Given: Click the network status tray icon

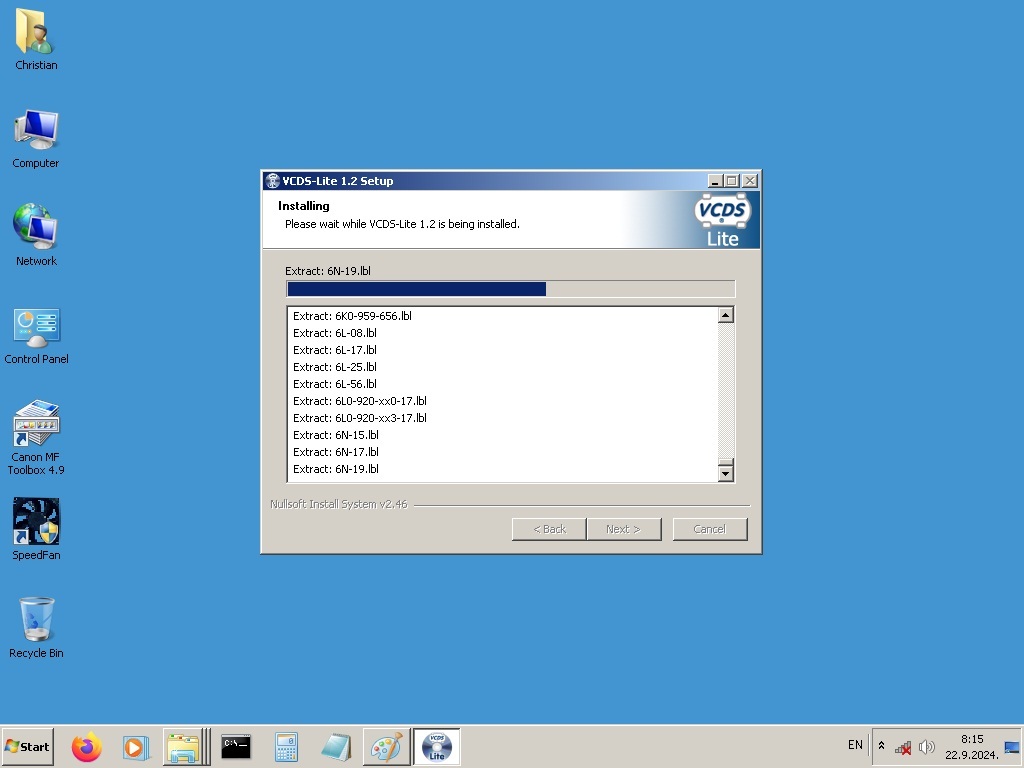Looking at the screenshot, I should (x=903, y=747).
